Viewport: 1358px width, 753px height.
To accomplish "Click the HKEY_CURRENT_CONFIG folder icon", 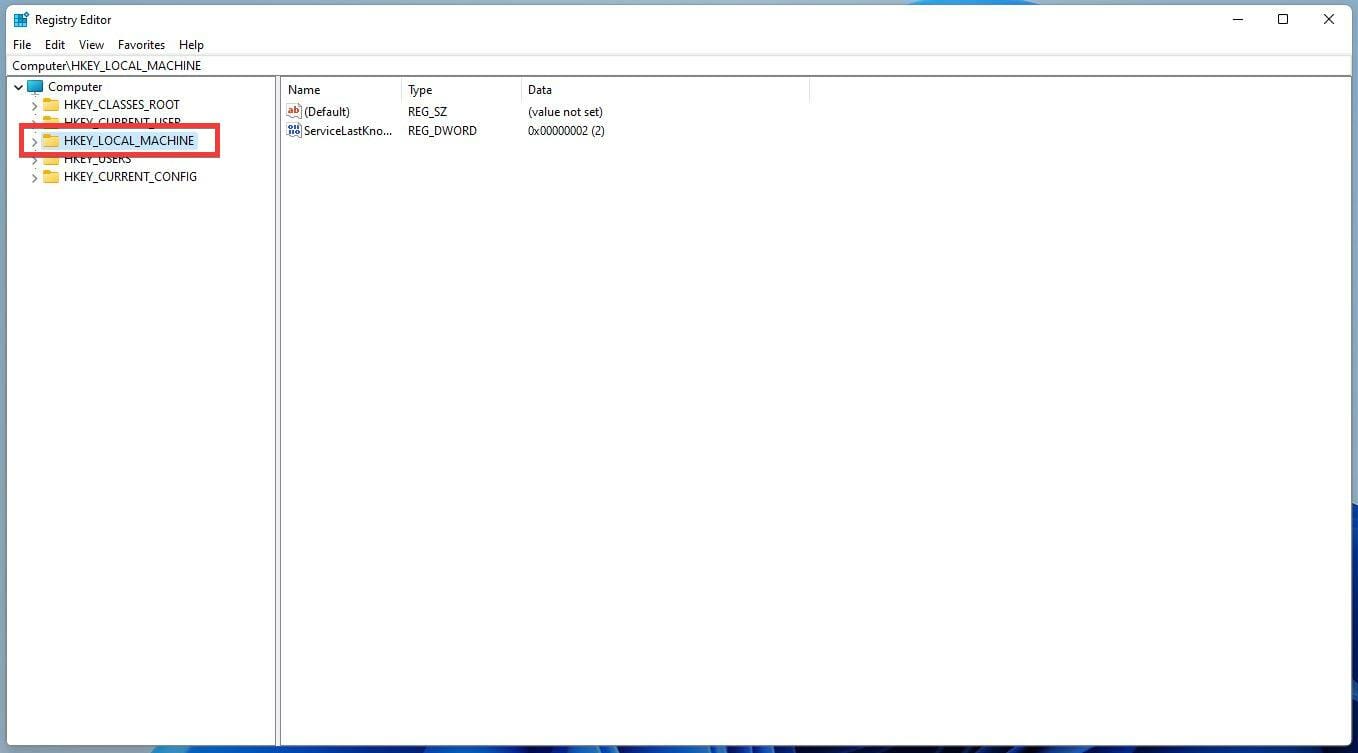I will tap(51, 177).
